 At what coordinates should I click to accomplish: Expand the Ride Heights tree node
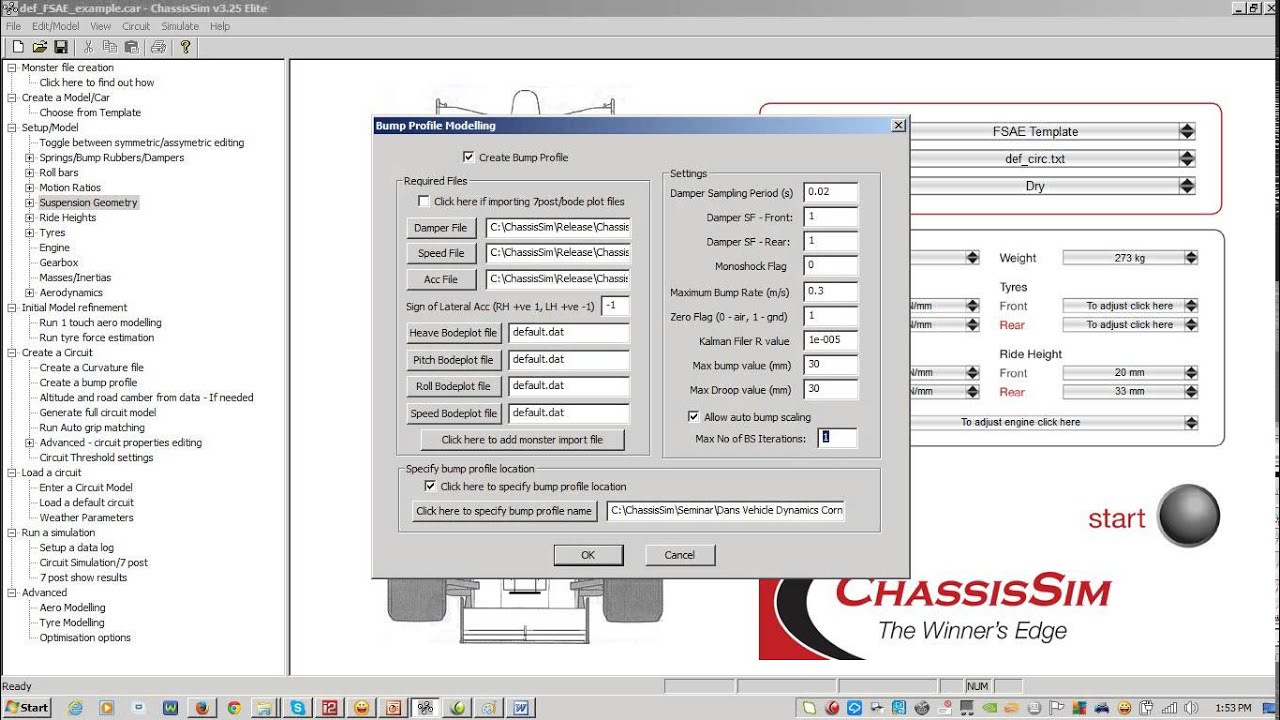tap(30, 217)
